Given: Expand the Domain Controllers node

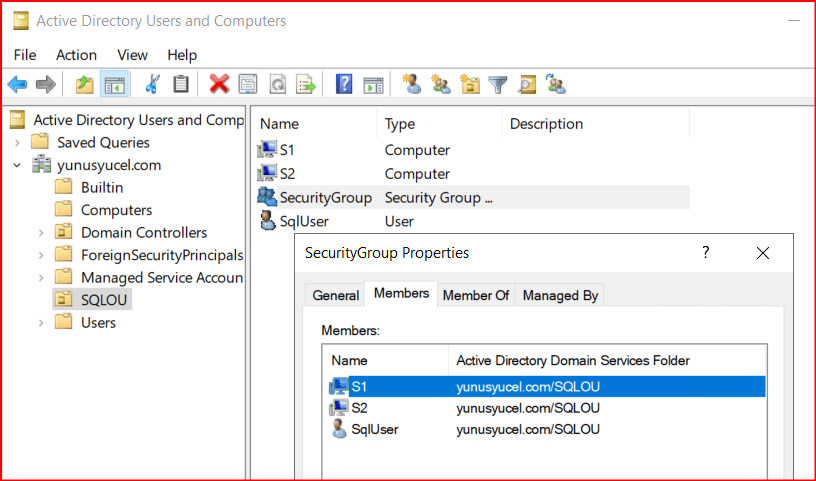Looking at the screenshot, I should 40,232.
